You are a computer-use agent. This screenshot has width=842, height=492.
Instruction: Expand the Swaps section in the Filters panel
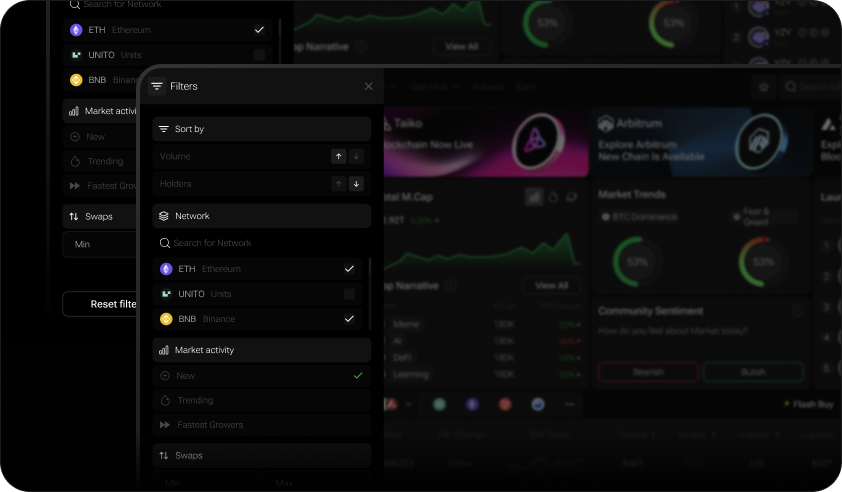pos(261,456)
